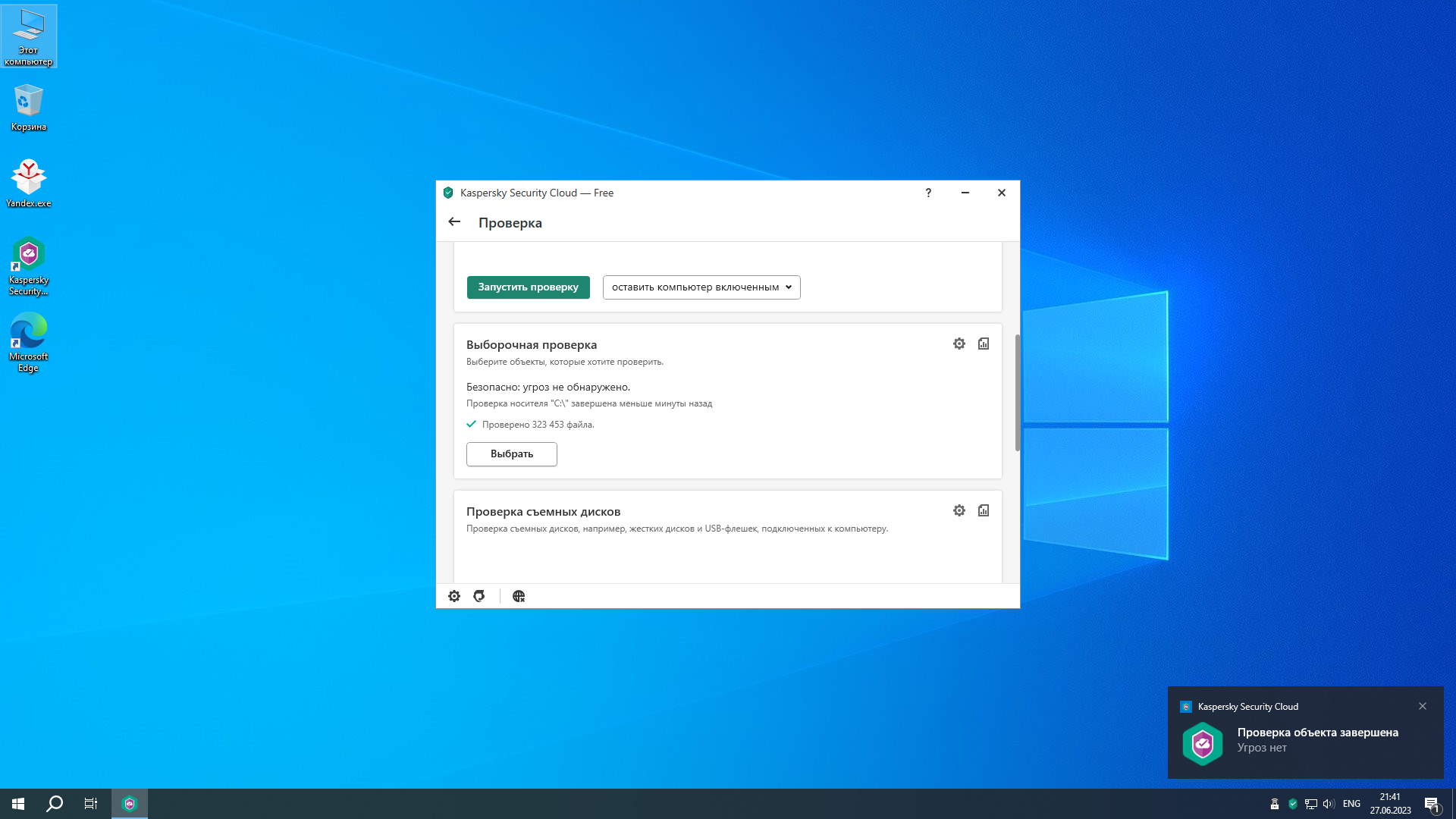Open Windows Start menu

coord(18,804)
